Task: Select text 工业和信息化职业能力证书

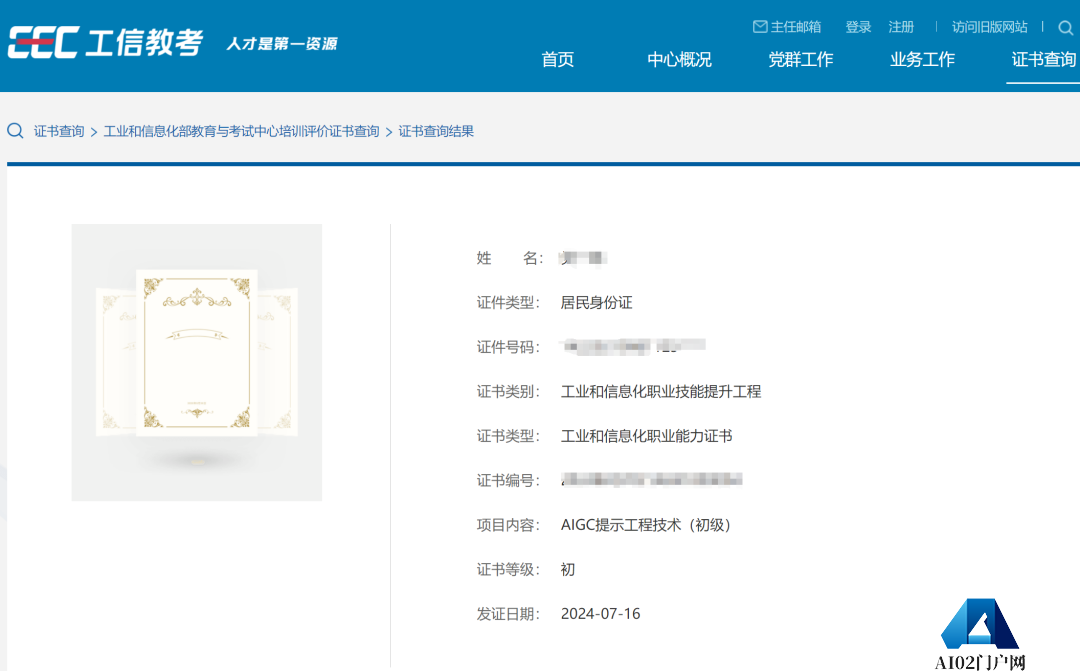Action: [x=646, y=436]
